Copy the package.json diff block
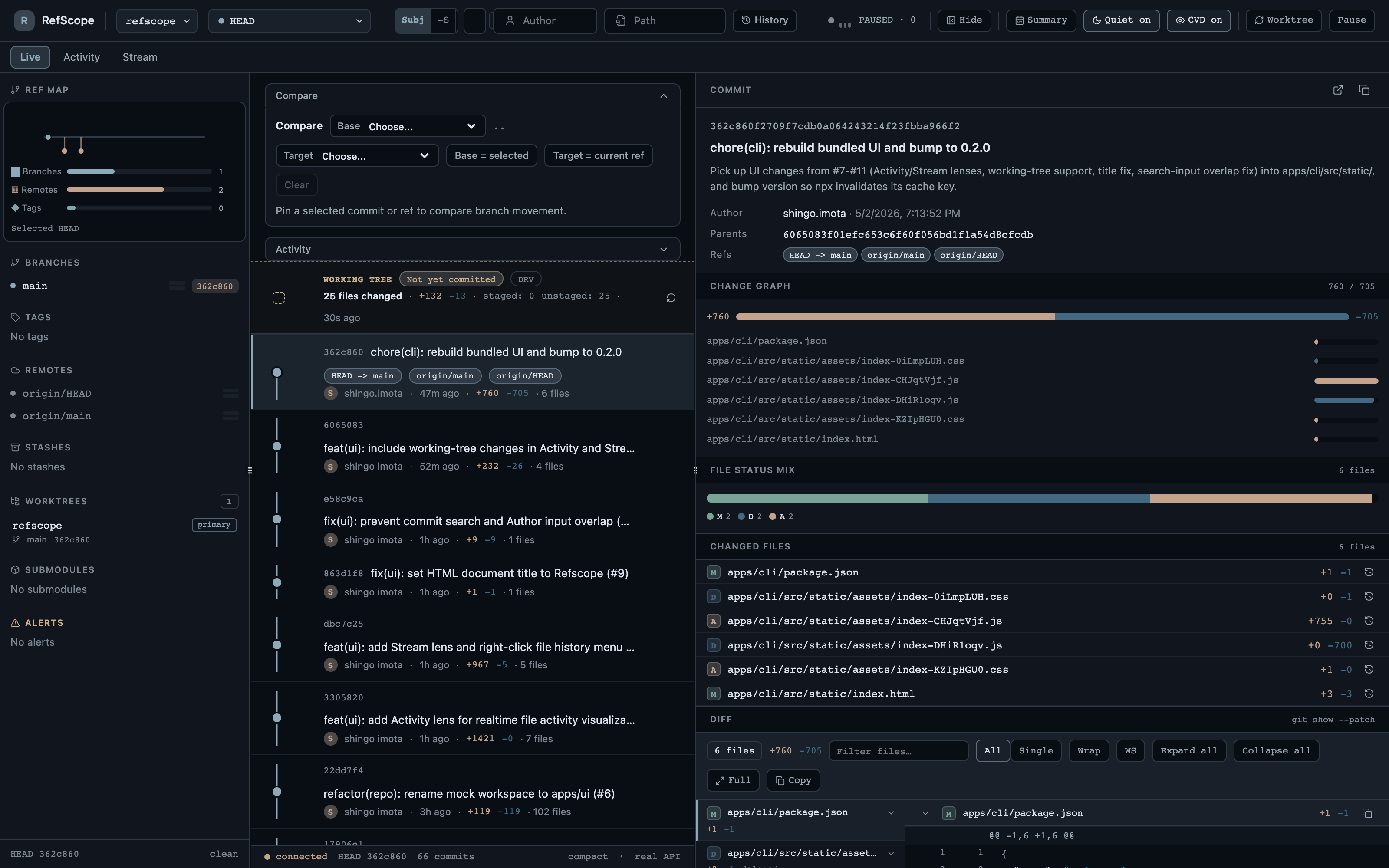 1367,813
